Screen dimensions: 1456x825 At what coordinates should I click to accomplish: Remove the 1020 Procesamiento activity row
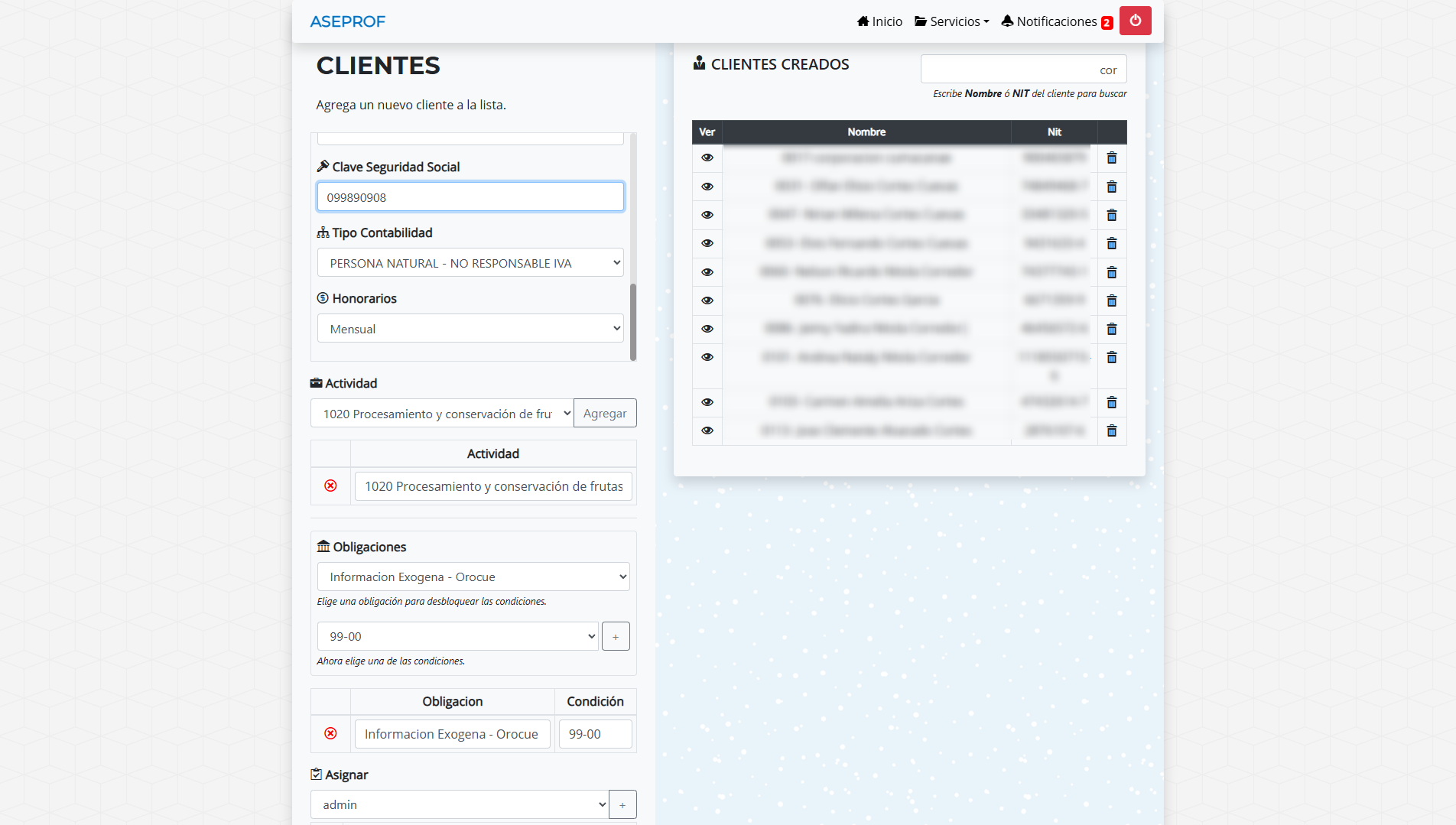330,486
